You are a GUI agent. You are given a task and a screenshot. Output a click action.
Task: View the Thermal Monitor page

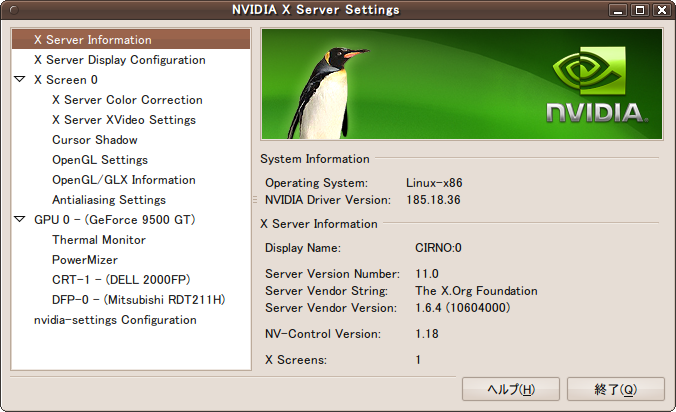(99, 240)
